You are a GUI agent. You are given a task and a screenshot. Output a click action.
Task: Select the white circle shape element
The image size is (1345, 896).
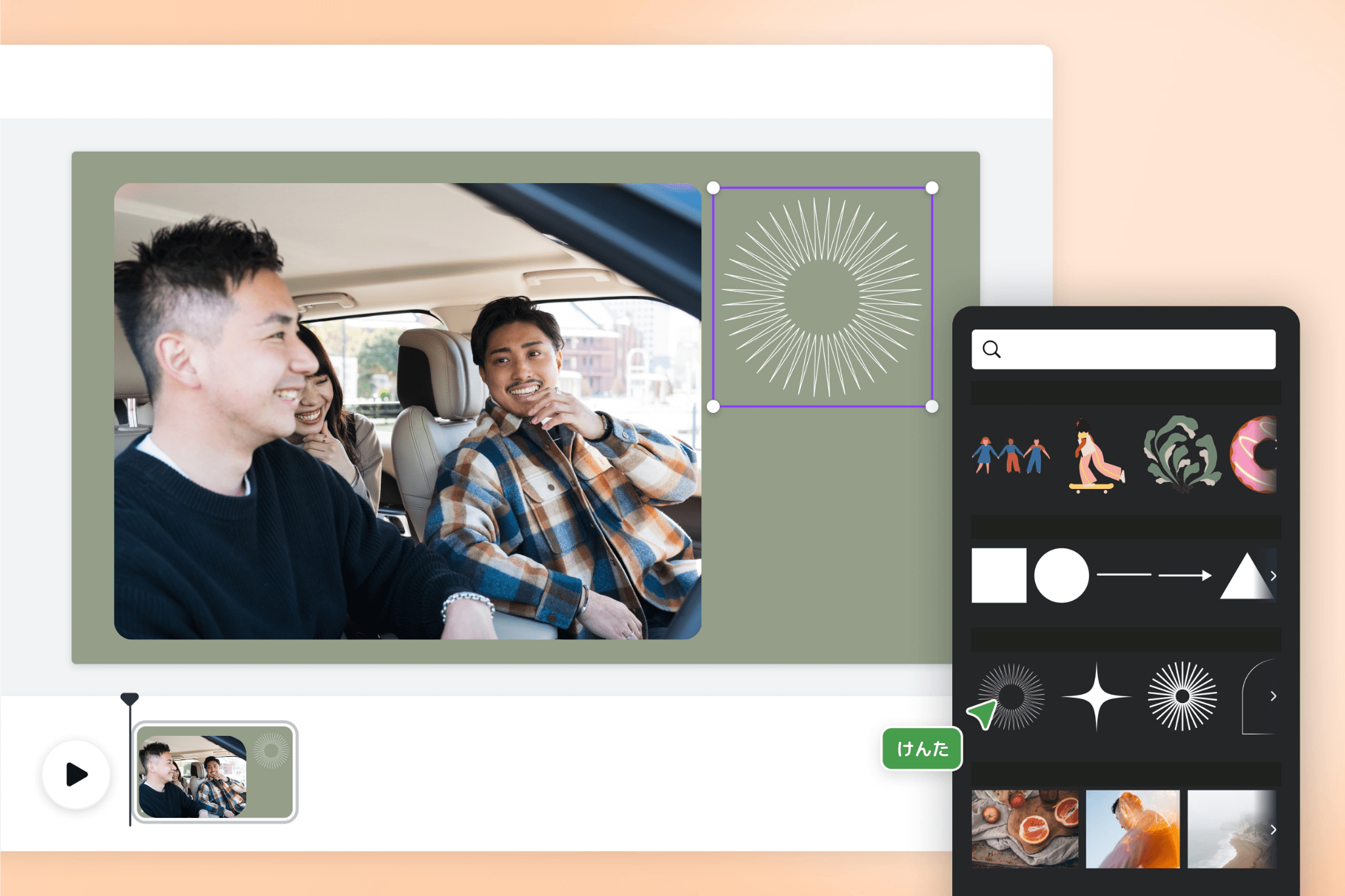tap(1061, 575)
